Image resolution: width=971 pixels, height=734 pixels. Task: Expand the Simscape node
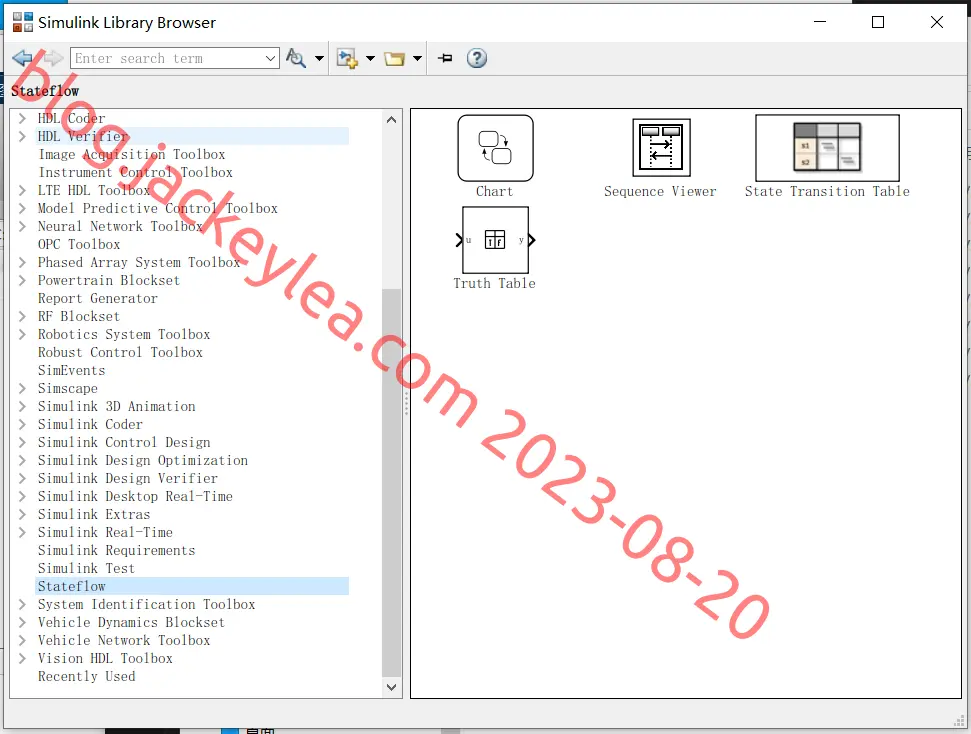point(22,388)
